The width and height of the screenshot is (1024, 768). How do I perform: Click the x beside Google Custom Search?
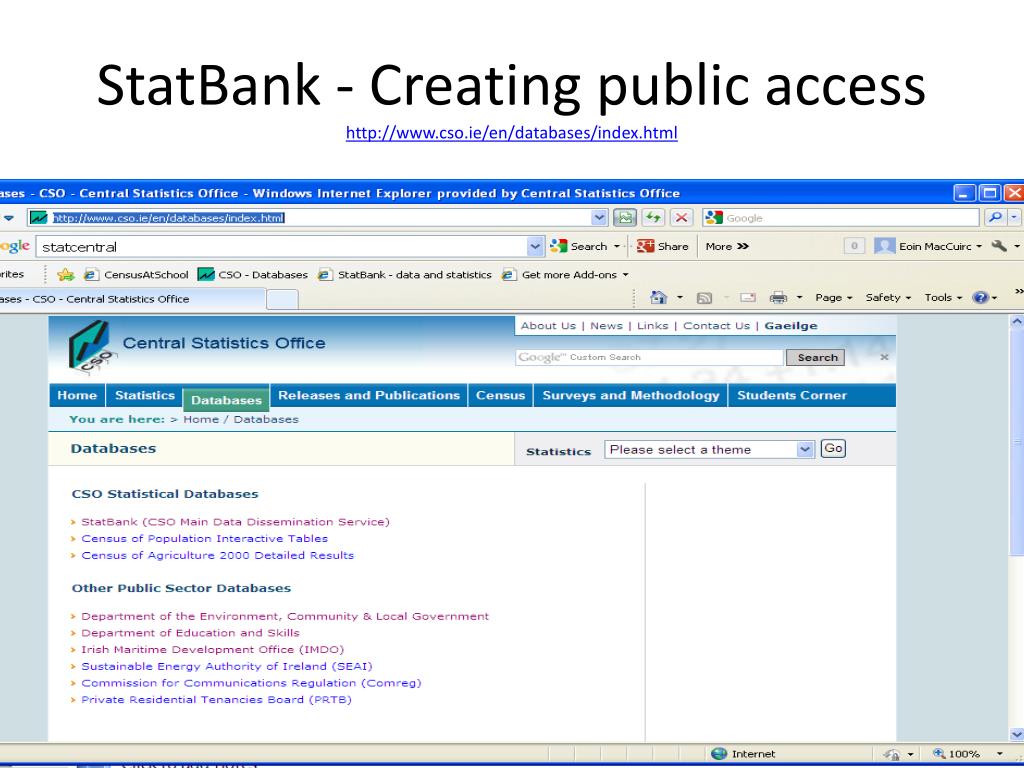point(884,357)
